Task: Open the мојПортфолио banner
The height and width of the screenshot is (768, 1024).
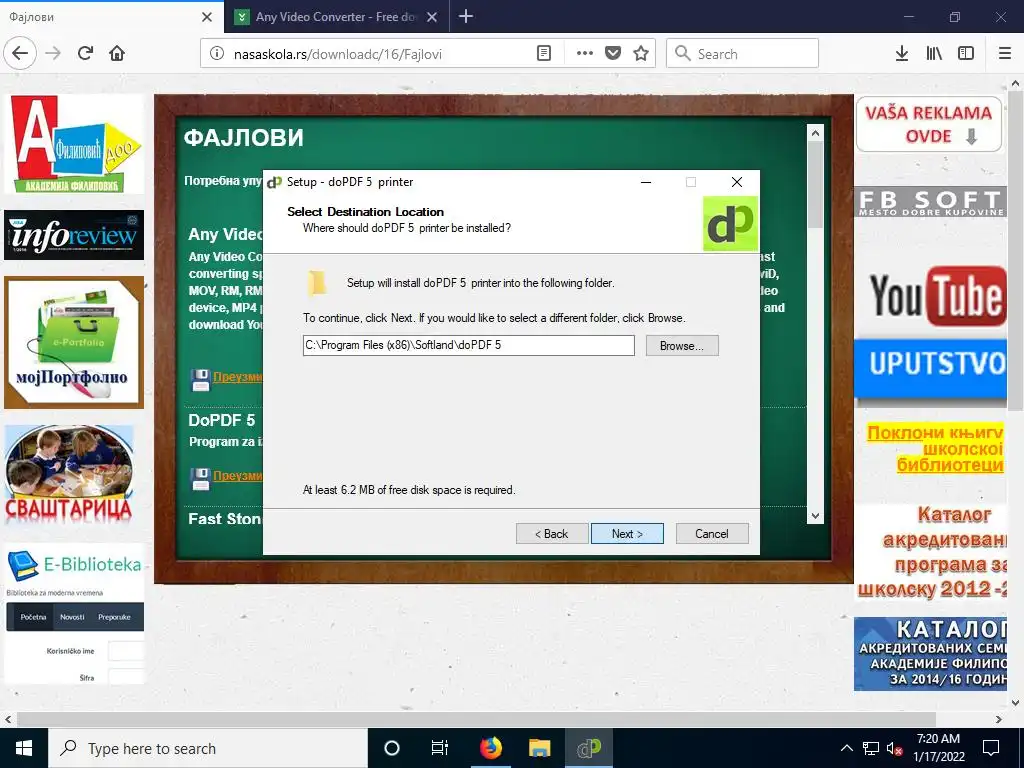Action: point(74,342)
